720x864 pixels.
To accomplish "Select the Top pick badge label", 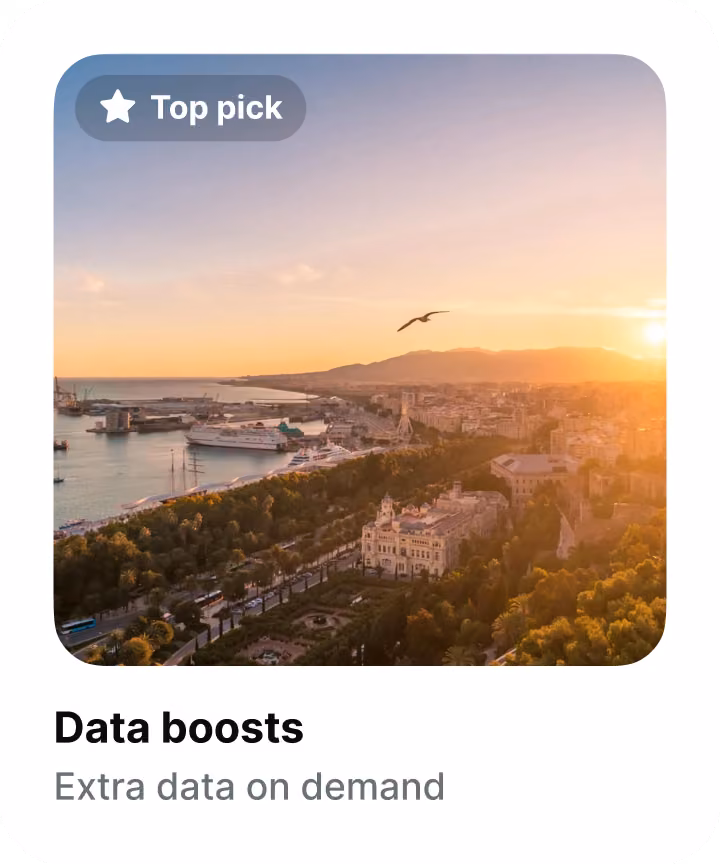I will [216, 108].
